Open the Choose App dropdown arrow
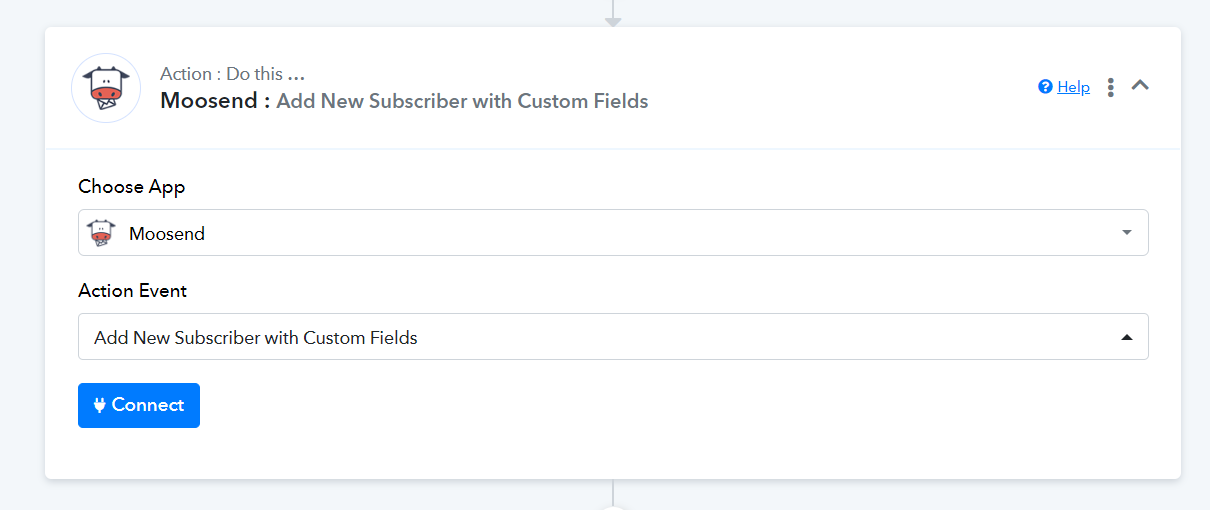 pyautogui.click(x=1127, y=233)
